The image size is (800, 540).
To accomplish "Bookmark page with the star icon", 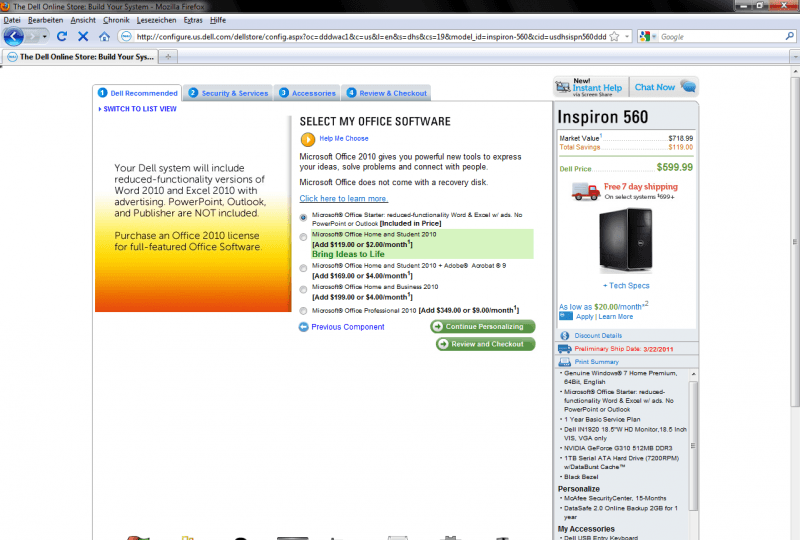I will pyautogui.click(x=614, y=37).
